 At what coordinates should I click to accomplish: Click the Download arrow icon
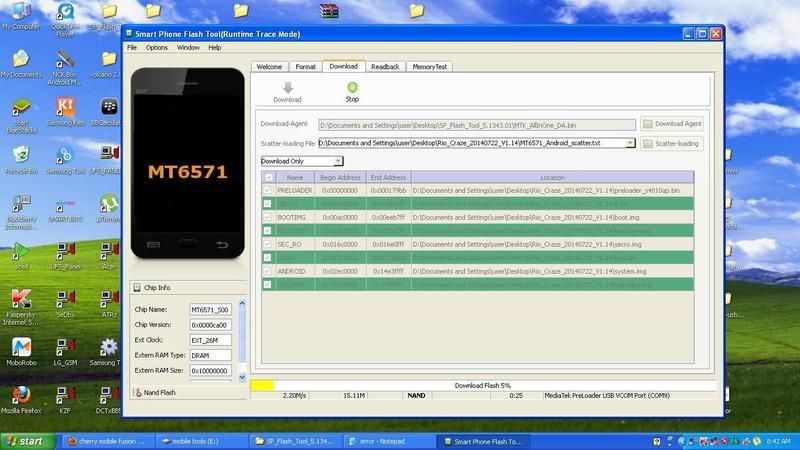(288, 87)
